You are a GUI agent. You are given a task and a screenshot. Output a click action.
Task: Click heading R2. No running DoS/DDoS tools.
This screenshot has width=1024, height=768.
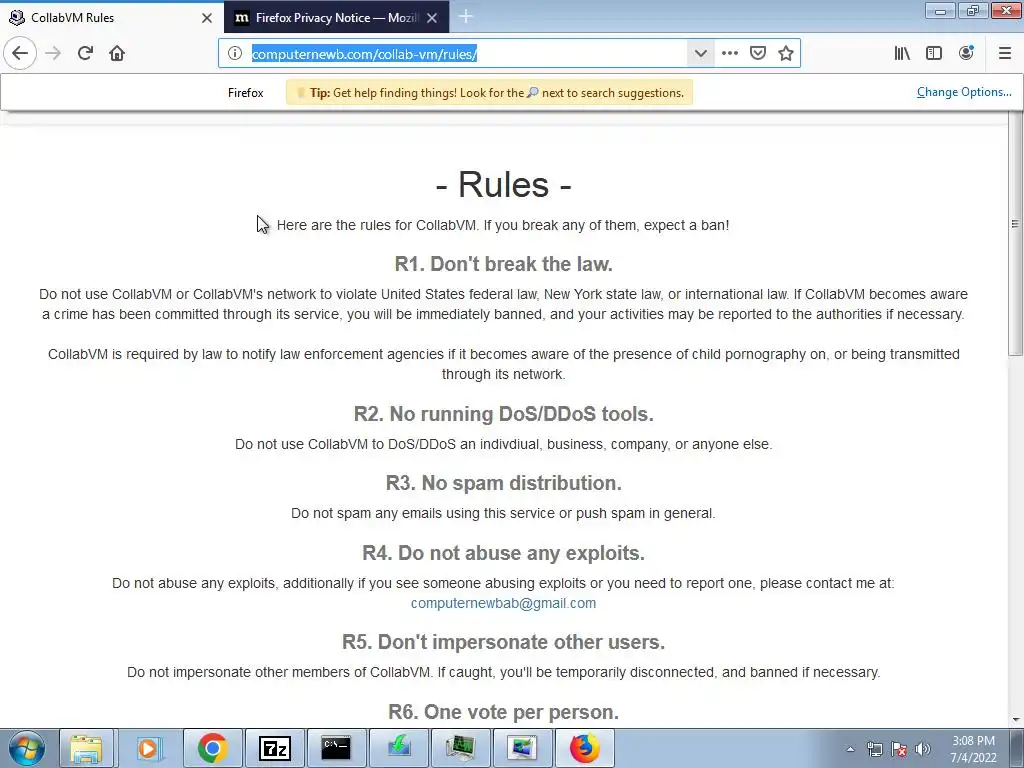504,414
